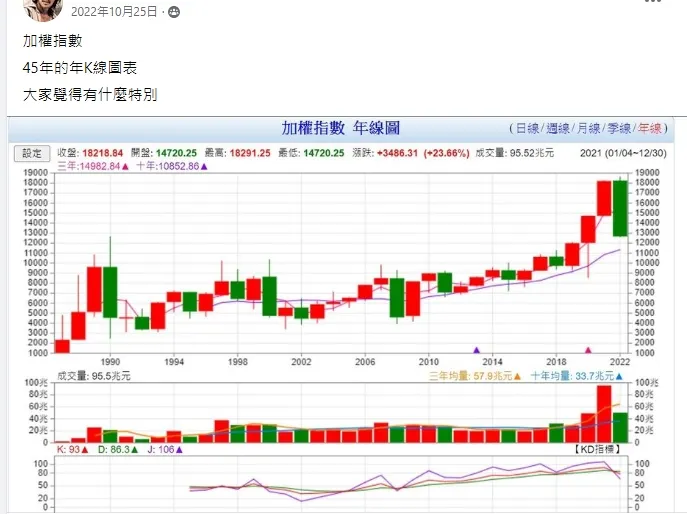The height and width of the screenshot is (514, 687).
Task: Click the 成交量 95.52兆元 header value
Action: point(515,153)
